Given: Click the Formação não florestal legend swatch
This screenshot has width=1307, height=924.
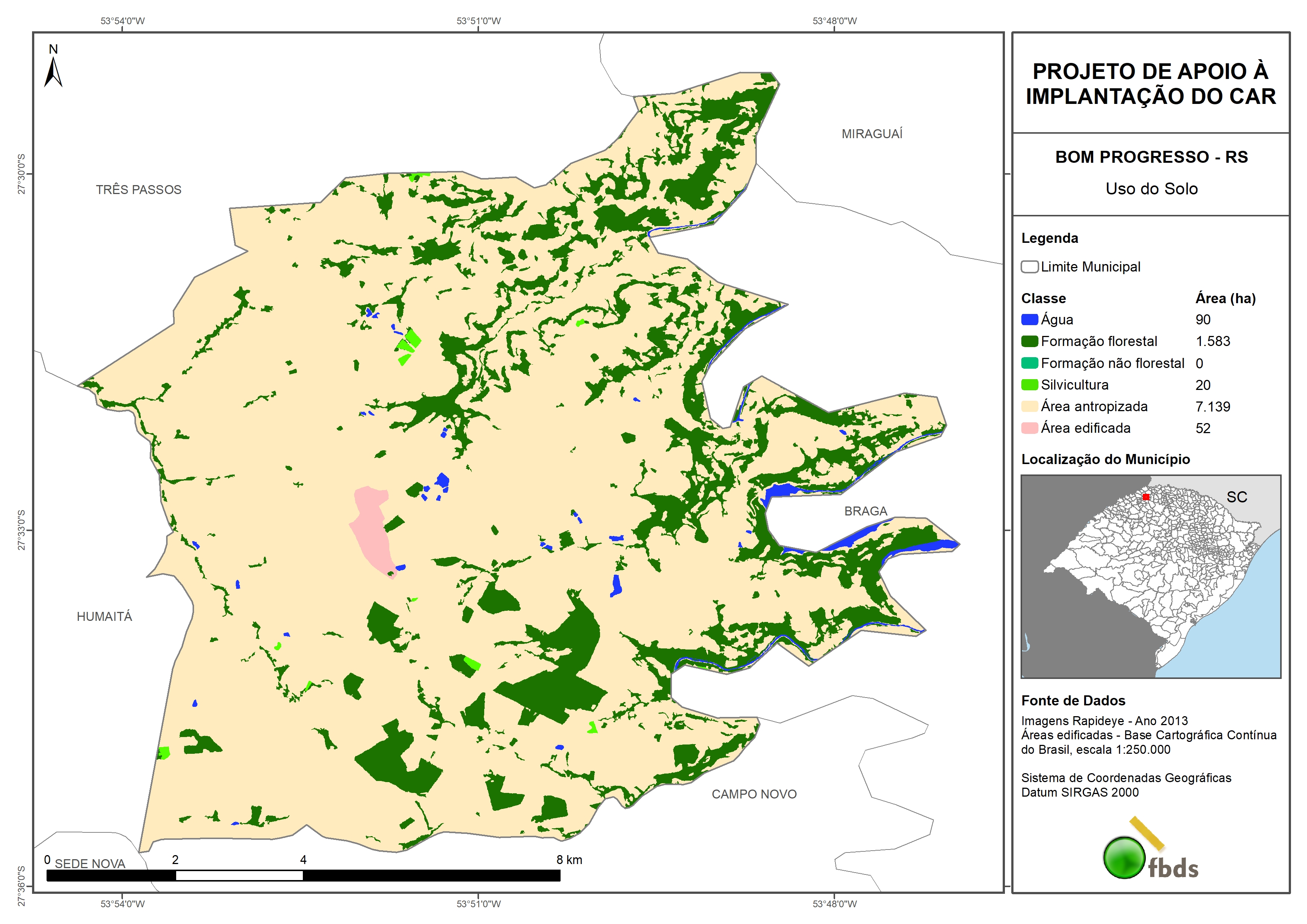Looking at the screenshot, I should (1029, 363).
